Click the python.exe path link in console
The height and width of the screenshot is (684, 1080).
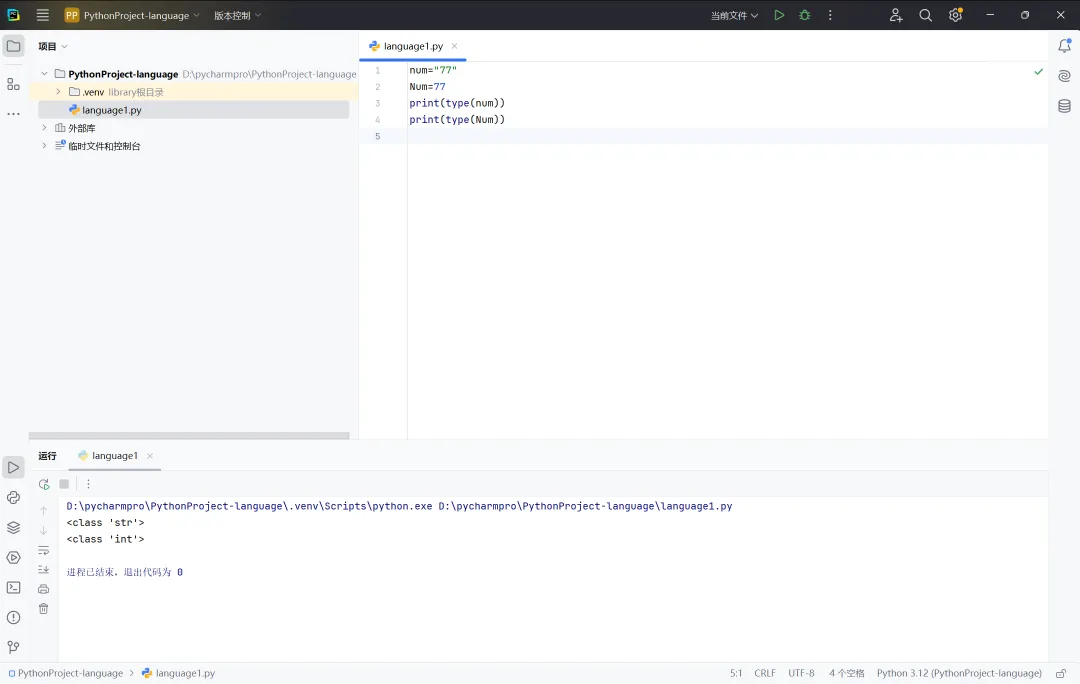pyautogui.click(x=249, y=506)
